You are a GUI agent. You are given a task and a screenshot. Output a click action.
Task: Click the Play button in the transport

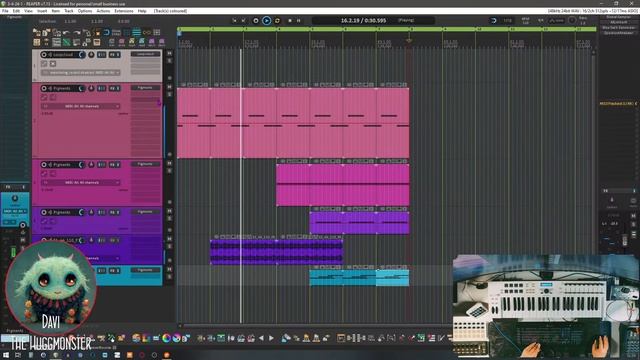(267, 20)
